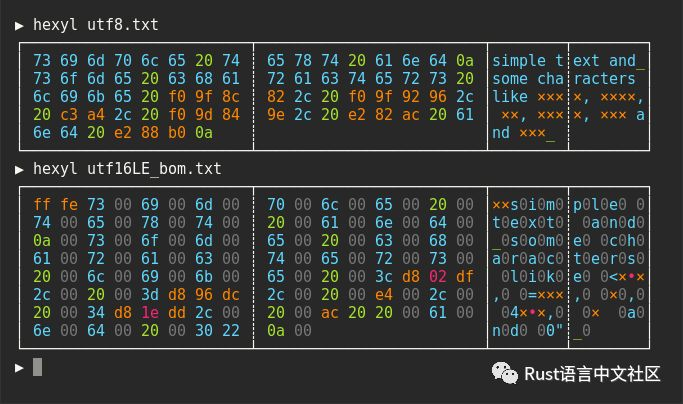Select 'ext and_' in the utf8 character panel
The image size is (683, 404).
[609, 61]
